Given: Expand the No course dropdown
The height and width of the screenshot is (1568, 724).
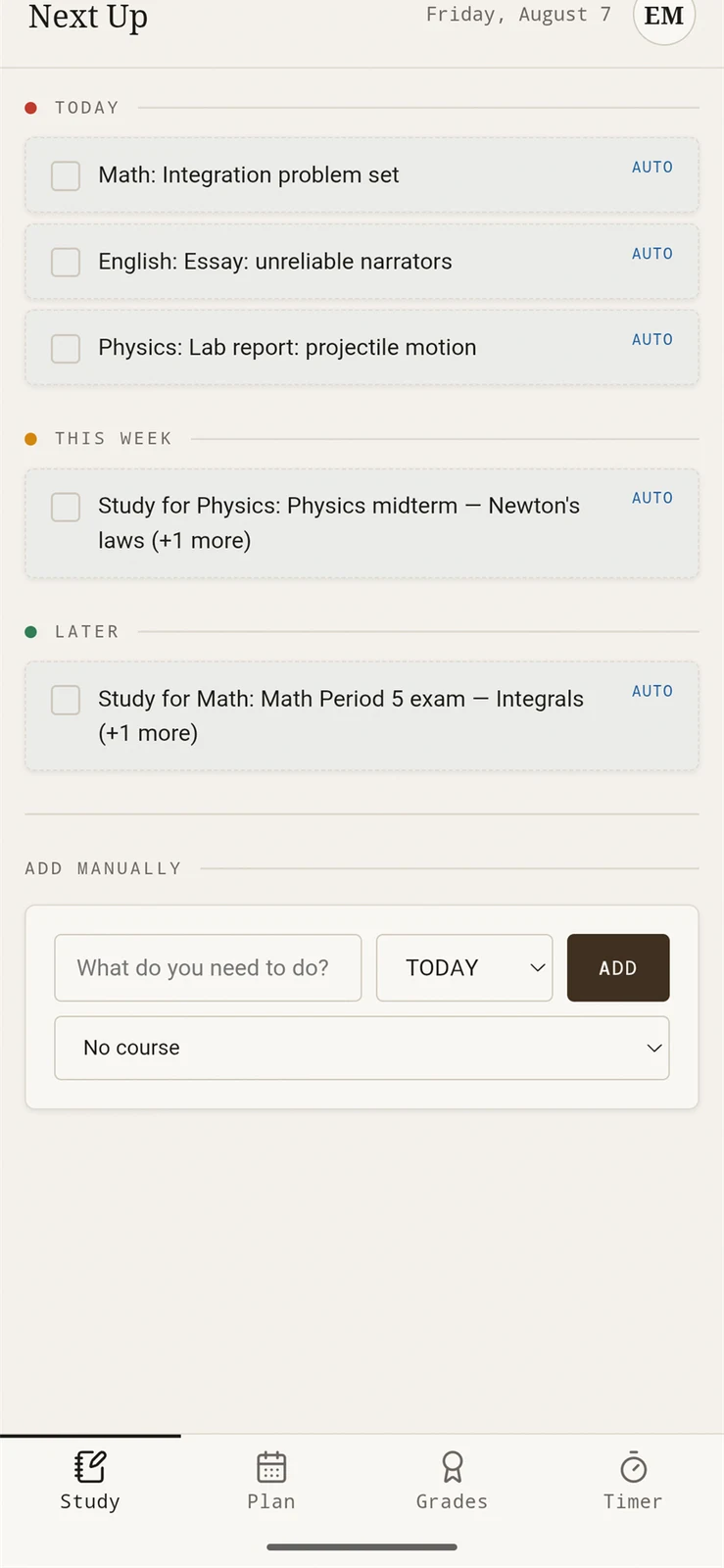Looking at the screenshot, I should (362, 1048).
